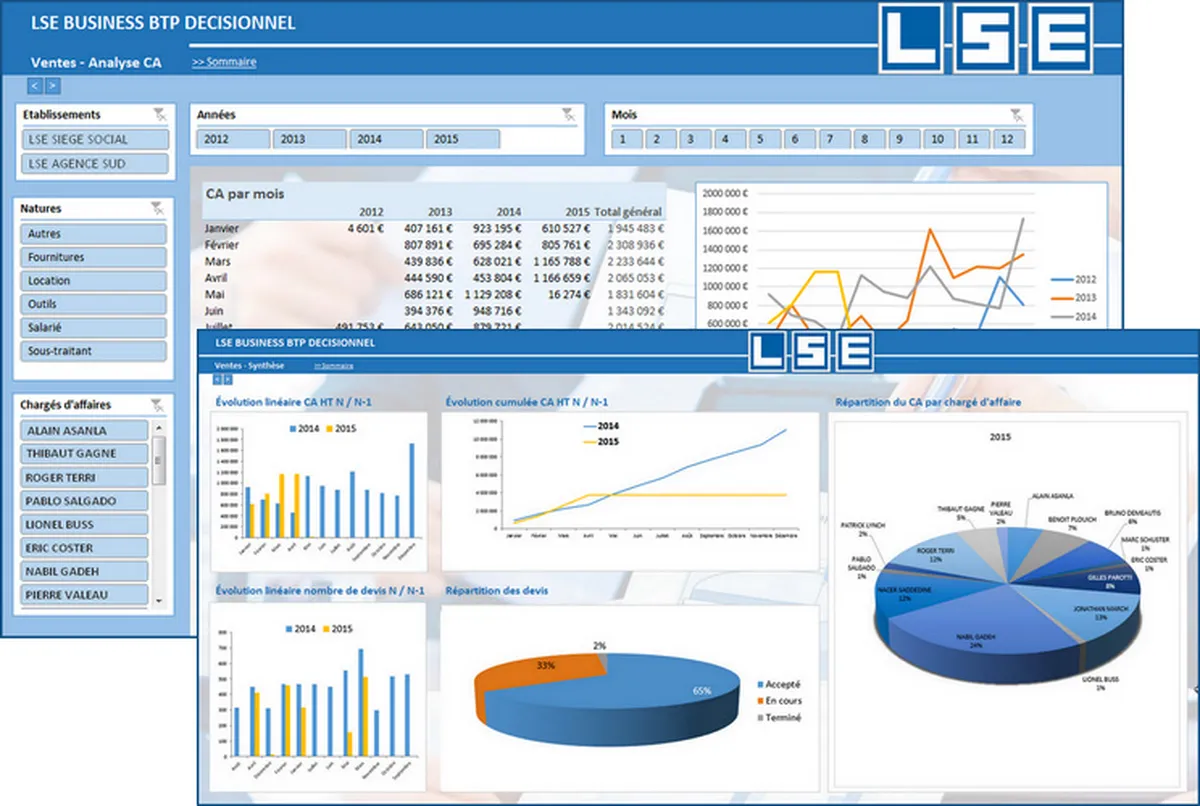Select month 1 in Mois slicer
The width and height of the screenshot is (1200, 806).
click(x=625, y=139)
